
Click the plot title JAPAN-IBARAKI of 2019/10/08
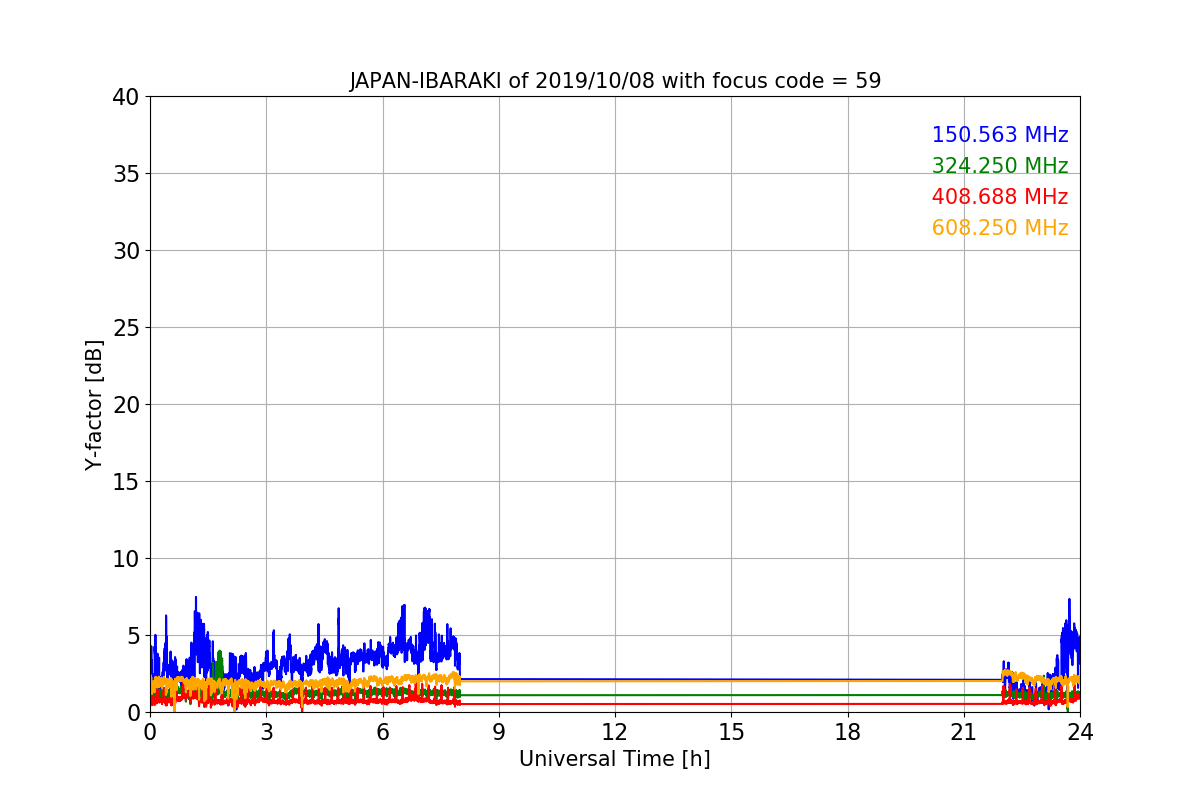click(615, 81)
